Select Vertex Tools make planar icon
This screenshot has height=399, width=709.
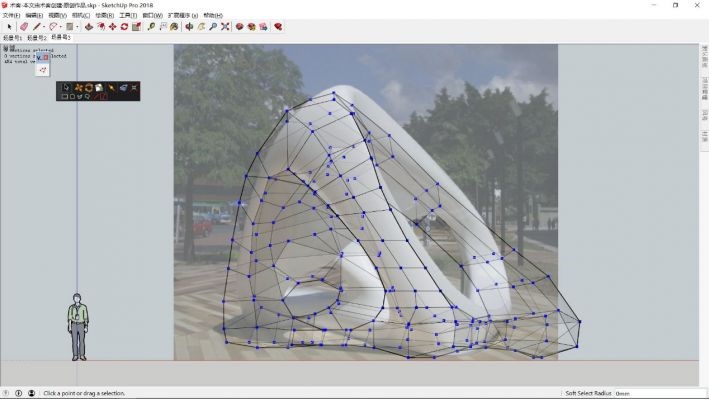(x=123, y=87)
